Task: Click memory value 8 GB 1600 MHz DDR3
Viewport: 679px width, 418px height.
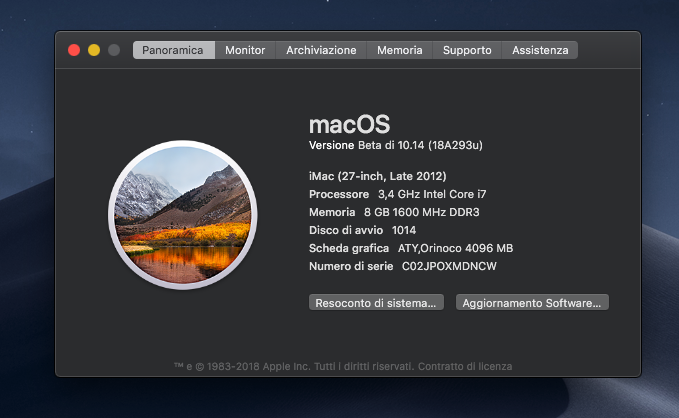Action: click(x=421, y=212)
